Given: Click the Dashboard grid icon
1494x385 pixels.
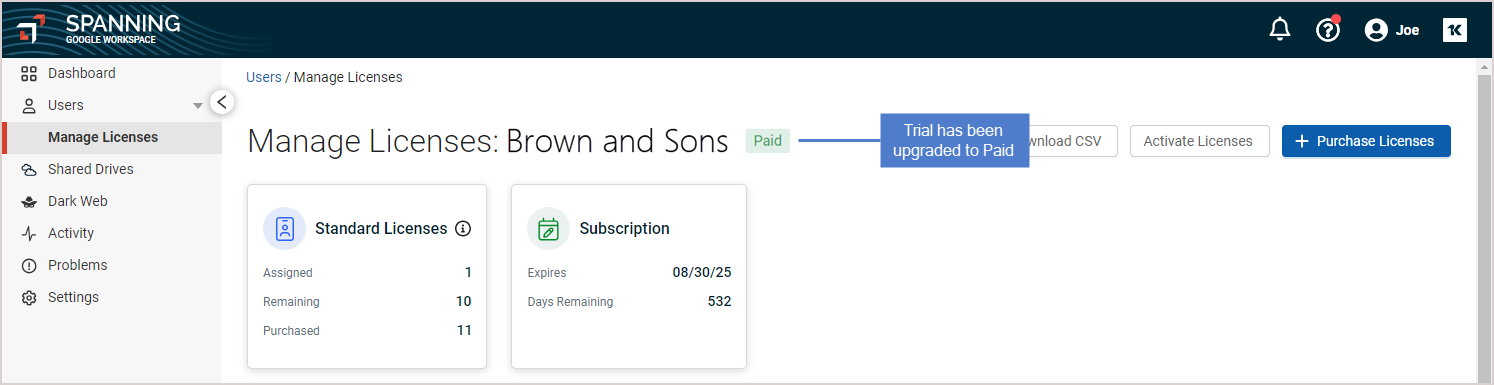Looking at the screenshot, I should (29, 73).
